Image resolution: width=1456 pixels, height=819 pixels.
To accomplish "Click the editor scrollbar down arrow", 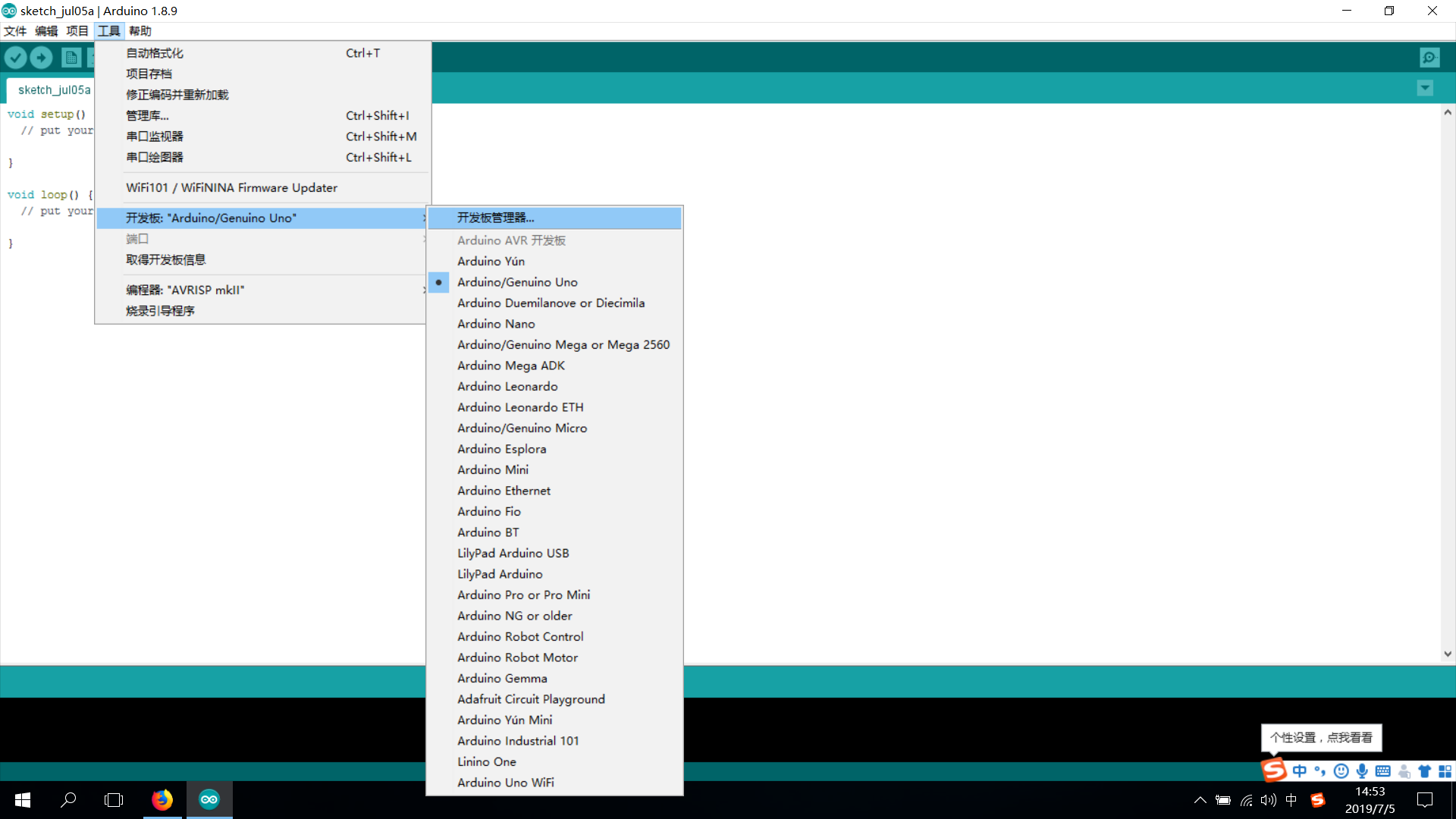I will coord(1448,654).
